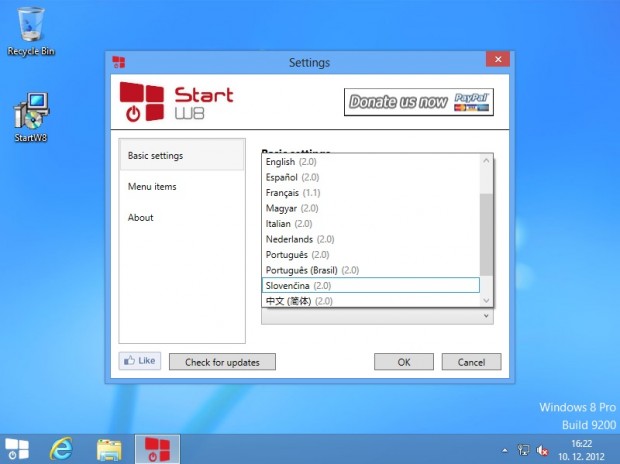Choose Español (2.0) language

coord(371,177)
